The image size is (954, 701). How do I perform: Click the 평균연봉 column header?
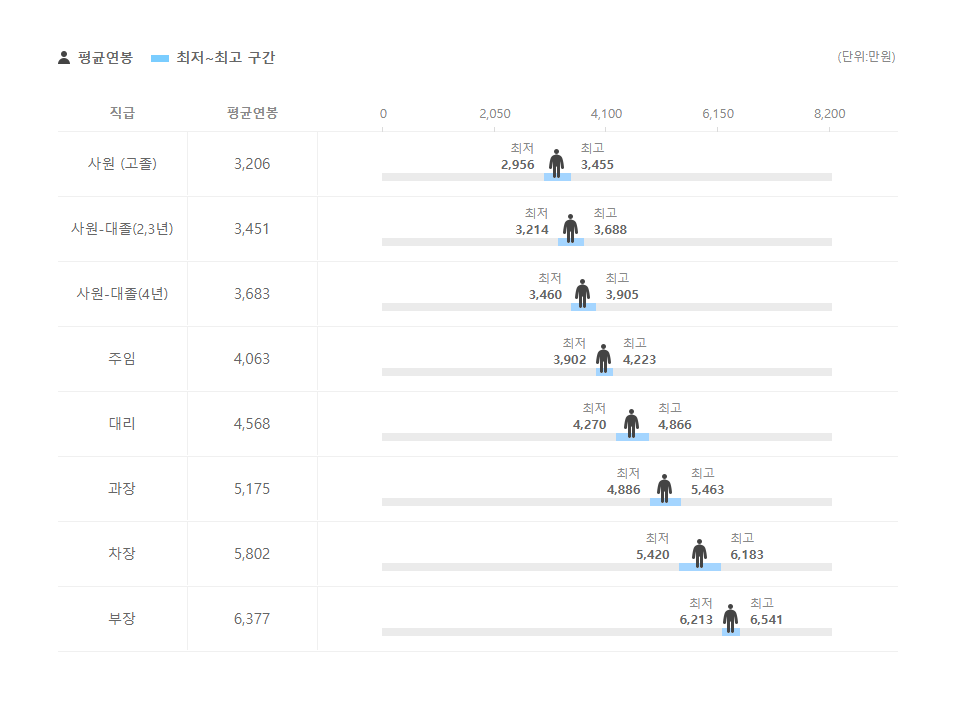pyautogui.click(x=252, y=113)
